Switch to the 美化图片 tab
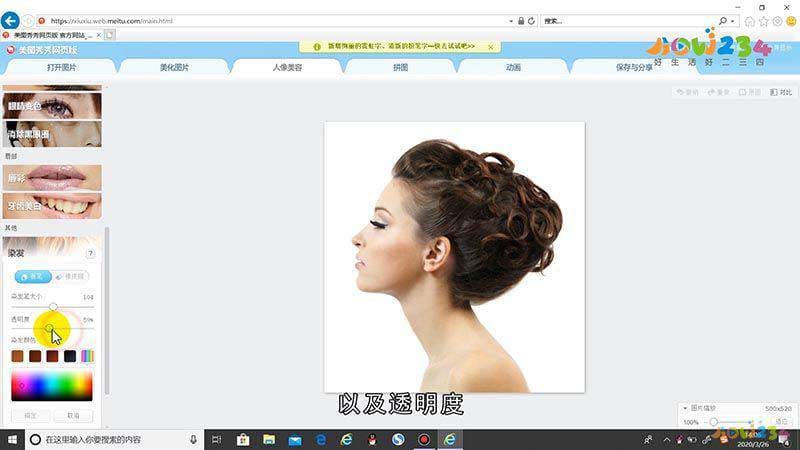This screenshot has height=450, width=800. click(x=174, y=67)
